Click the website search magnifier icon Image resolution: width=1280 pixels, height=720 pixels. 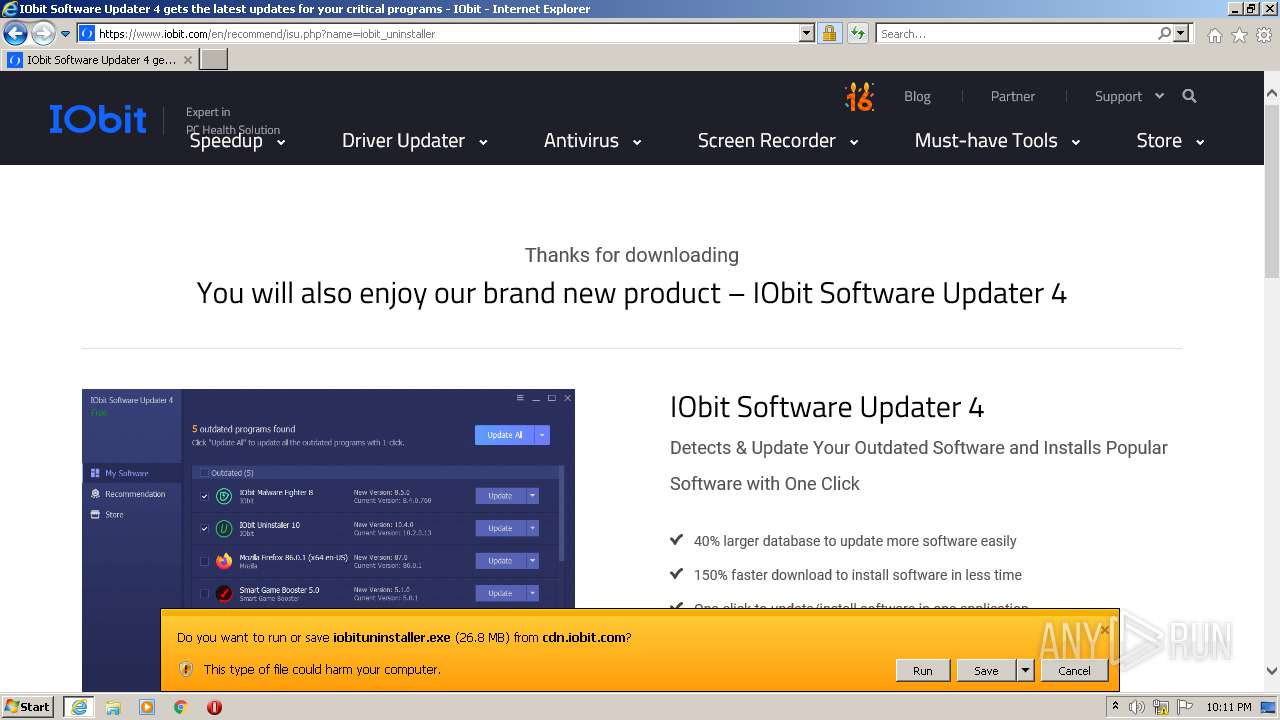[1189, 96]
